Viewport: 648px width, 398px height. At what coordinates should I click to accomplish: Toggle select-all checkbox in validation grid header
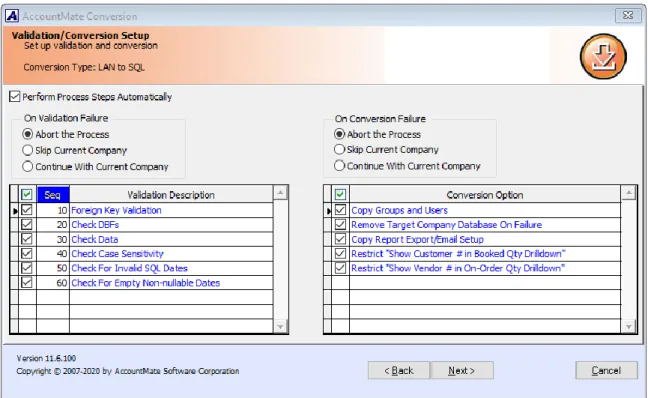[27, 194]
